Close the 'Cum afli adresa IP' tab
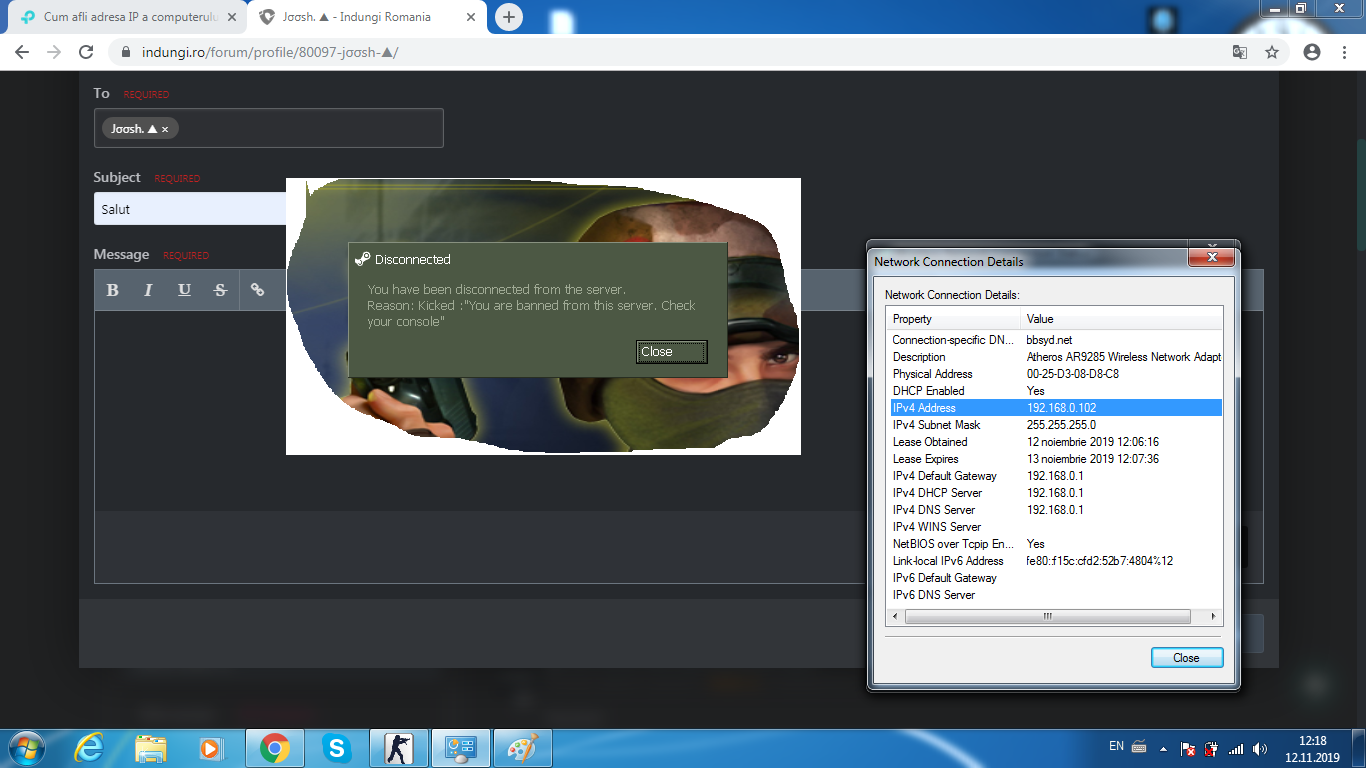Viewport: 1366px width, 768px height. point(231,17)
